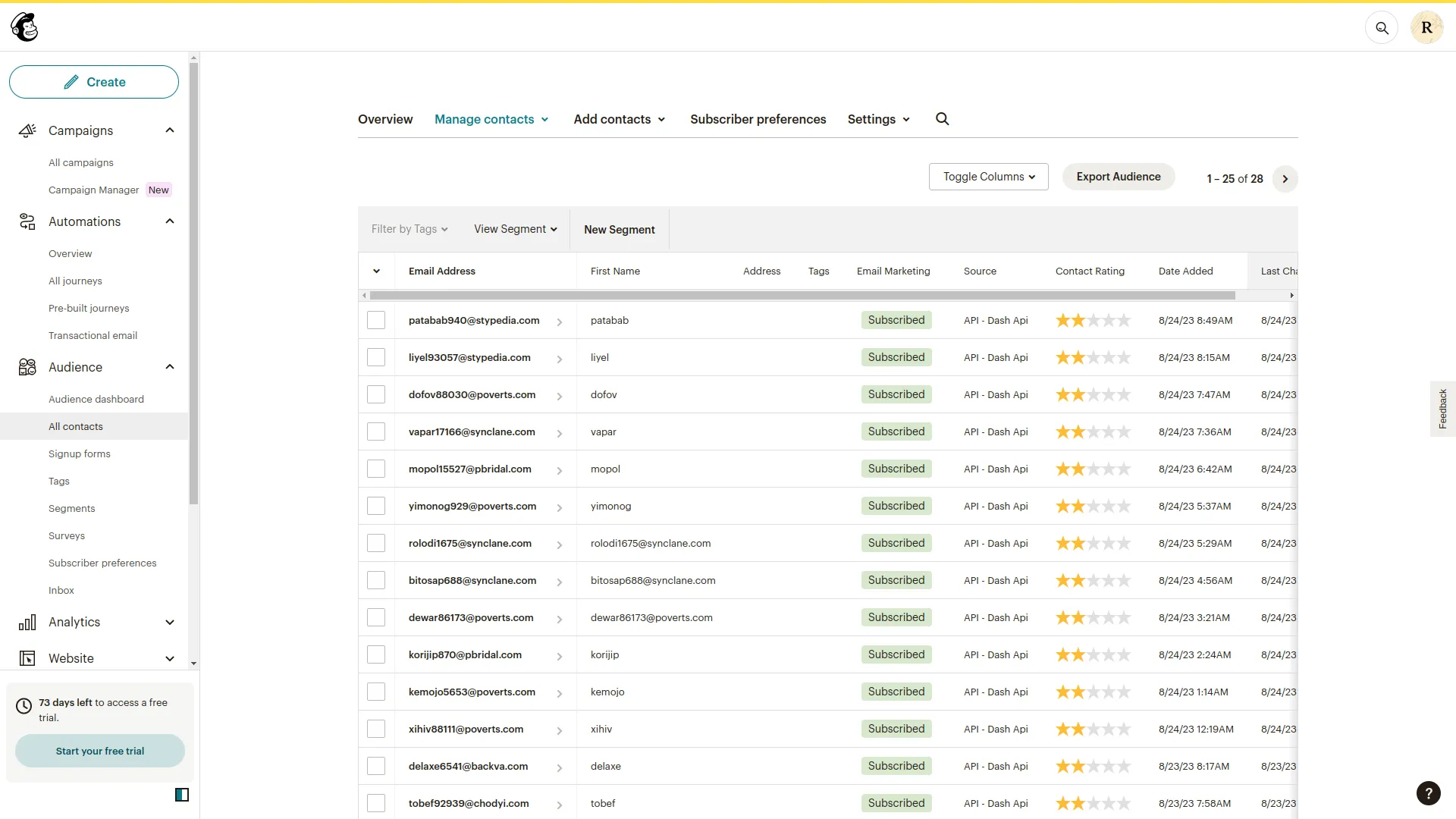Screen dimensions: 1456x819
Task: Open the Add contacts menu
Action: click(618, 119)
